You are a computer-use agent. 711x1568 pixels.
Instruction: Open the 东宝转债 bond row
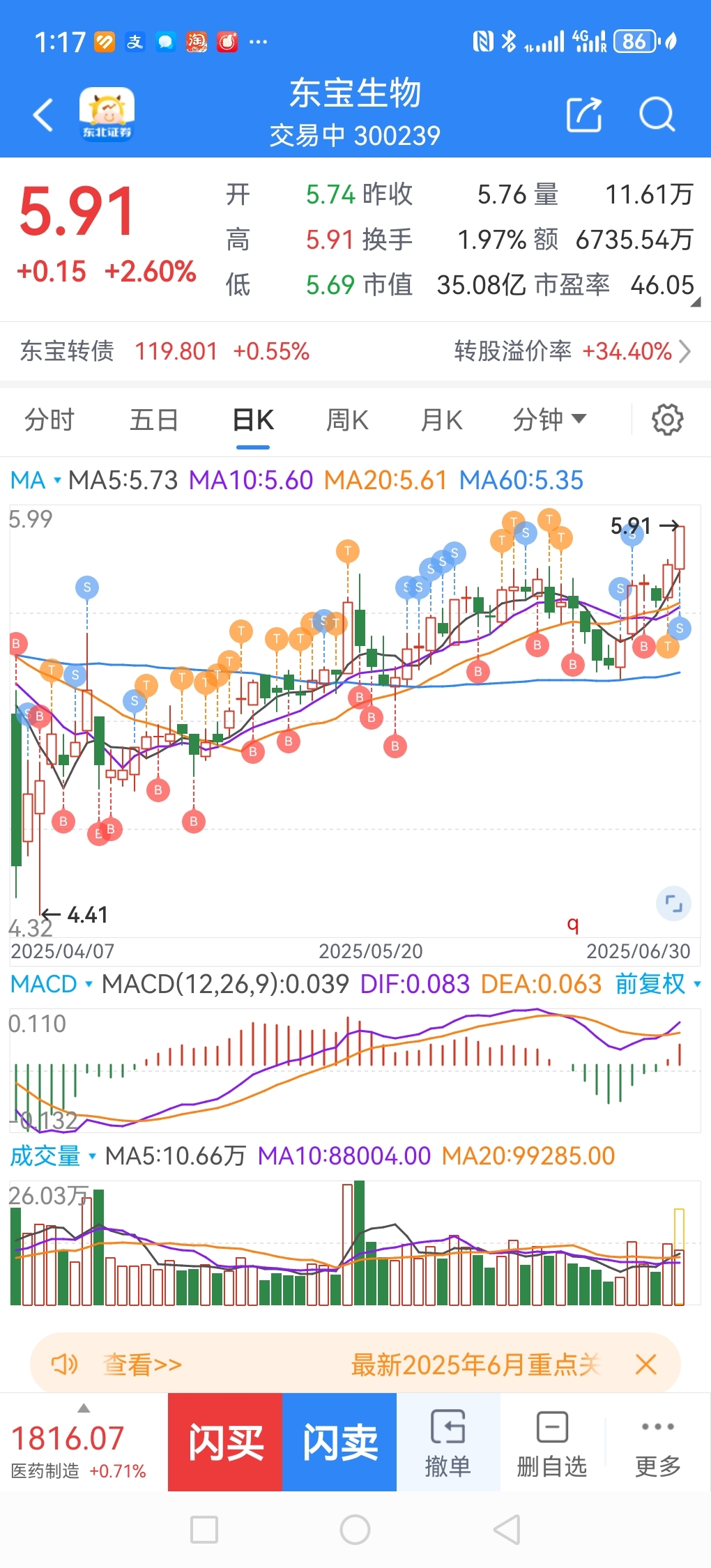355,351
